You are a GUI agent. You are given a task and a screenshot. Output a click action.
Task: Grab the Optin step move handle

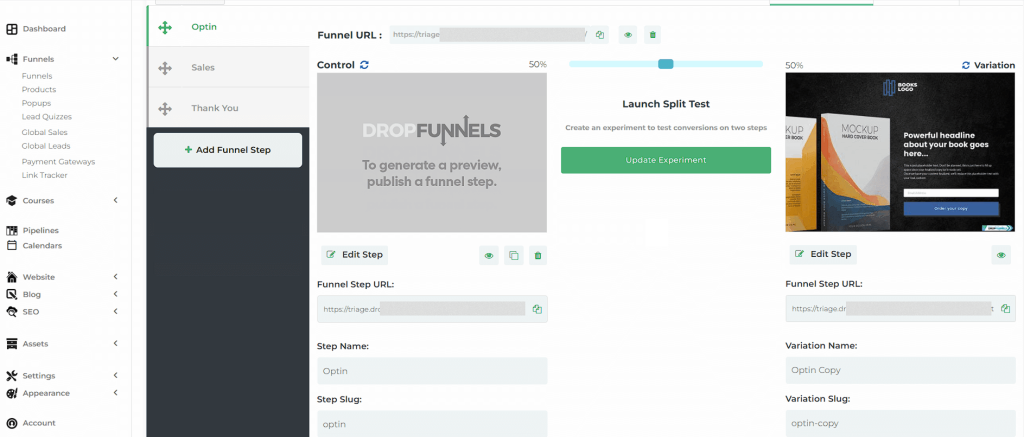click(x=165, y=27)
